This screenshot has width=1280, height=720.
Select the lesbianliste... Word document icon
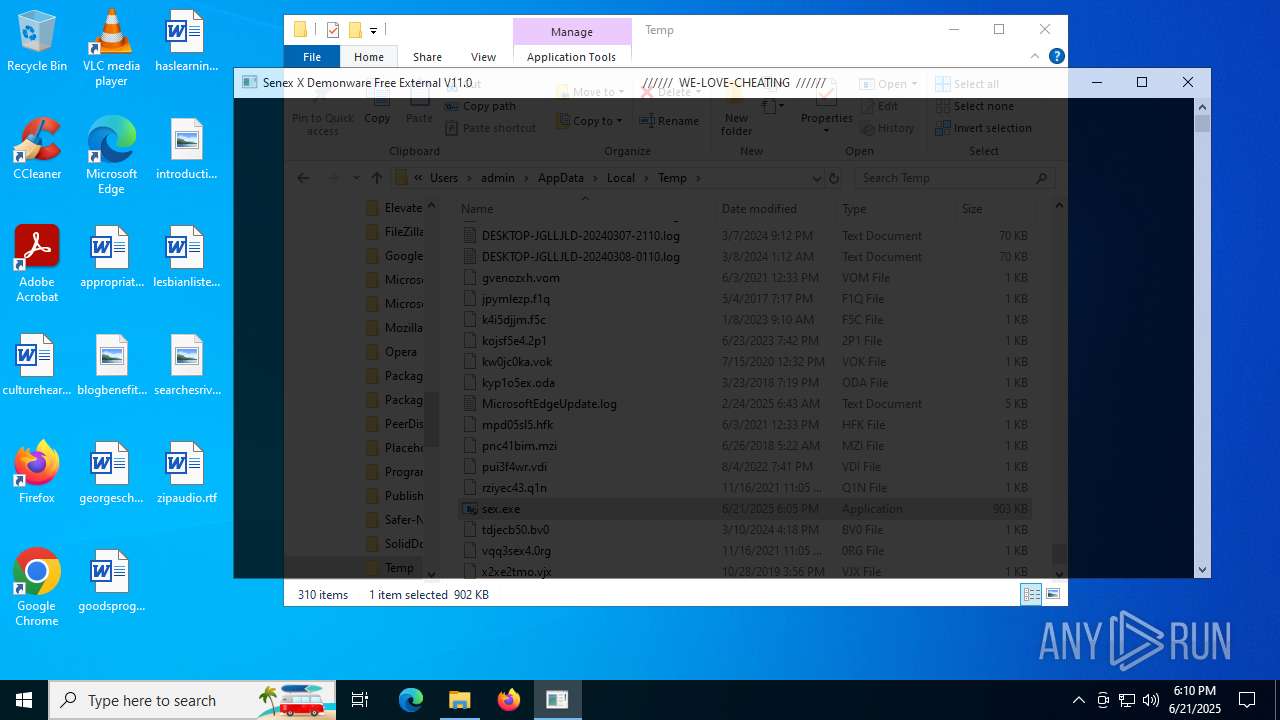click(186, 258)
